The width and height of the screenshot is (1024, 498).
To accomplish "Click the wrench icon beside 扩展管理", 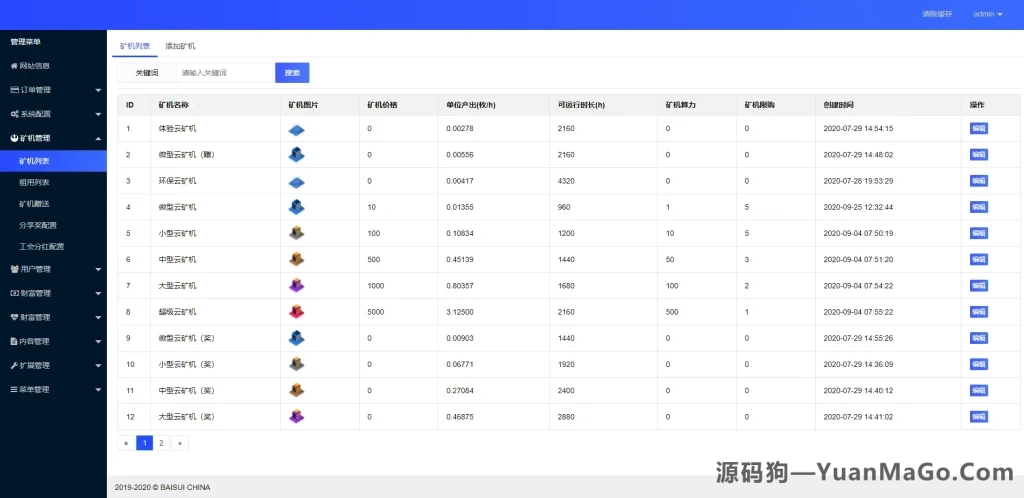I will 14,366.
